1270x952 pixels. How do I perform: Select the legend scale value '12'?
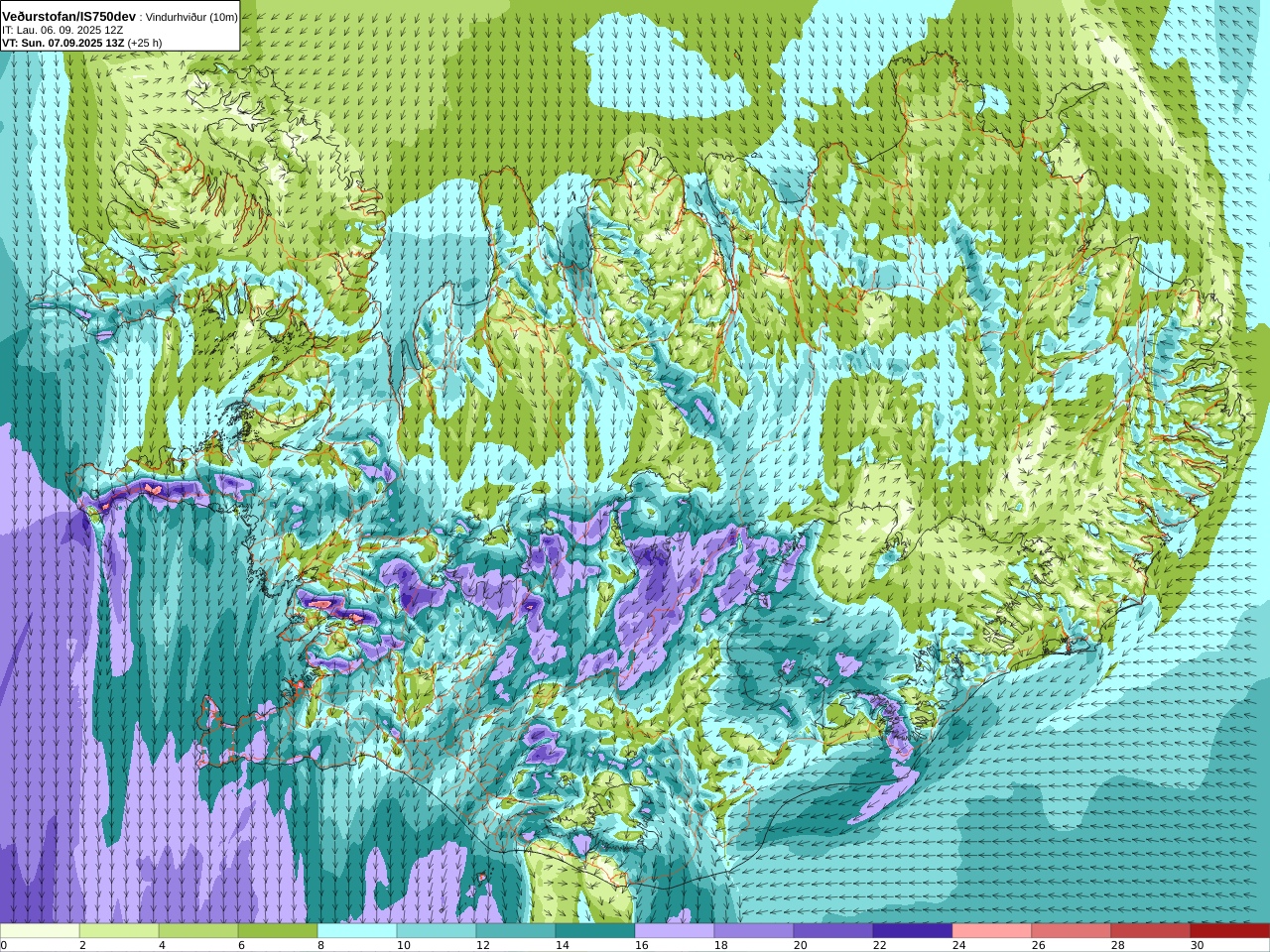[x=482, y=945]
